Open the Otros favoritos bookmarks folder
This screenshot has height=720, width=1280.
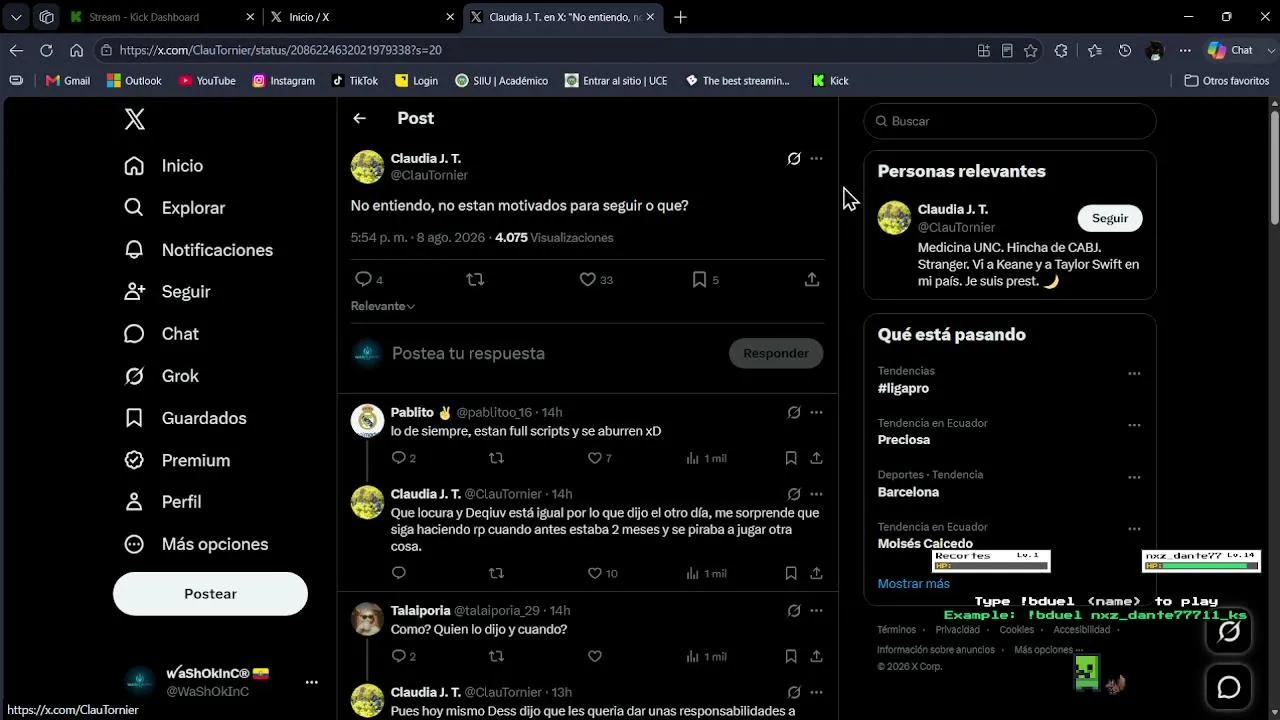(x=1227, y=81)
